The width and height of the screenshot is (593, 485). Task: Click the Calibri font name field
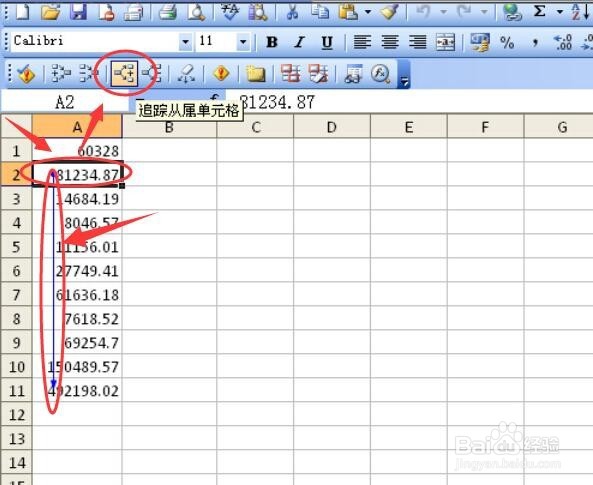[95, 41]
